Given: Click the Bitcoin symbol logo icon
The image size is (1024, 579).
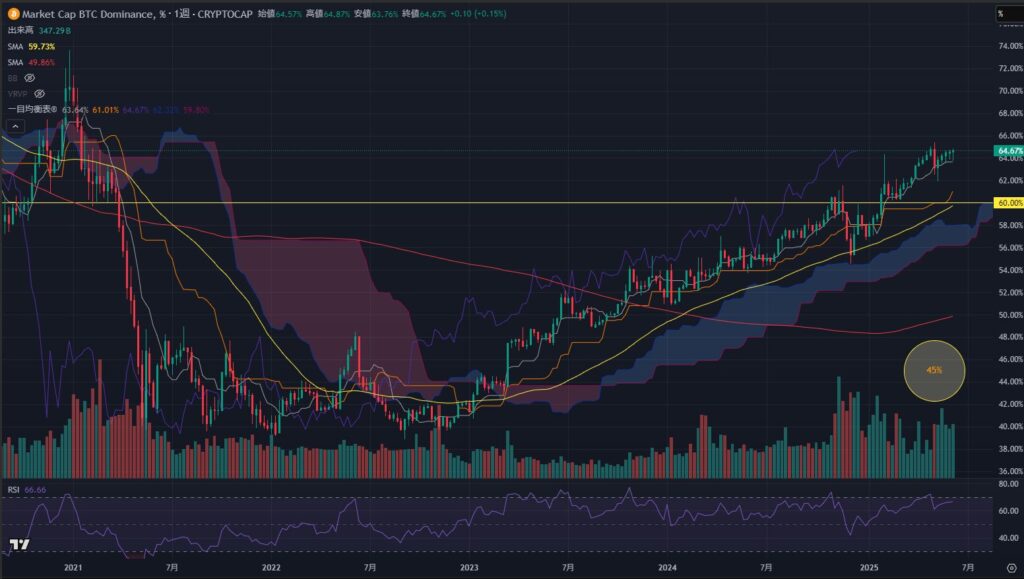Looking at the screenshot, I should (13, 14).
